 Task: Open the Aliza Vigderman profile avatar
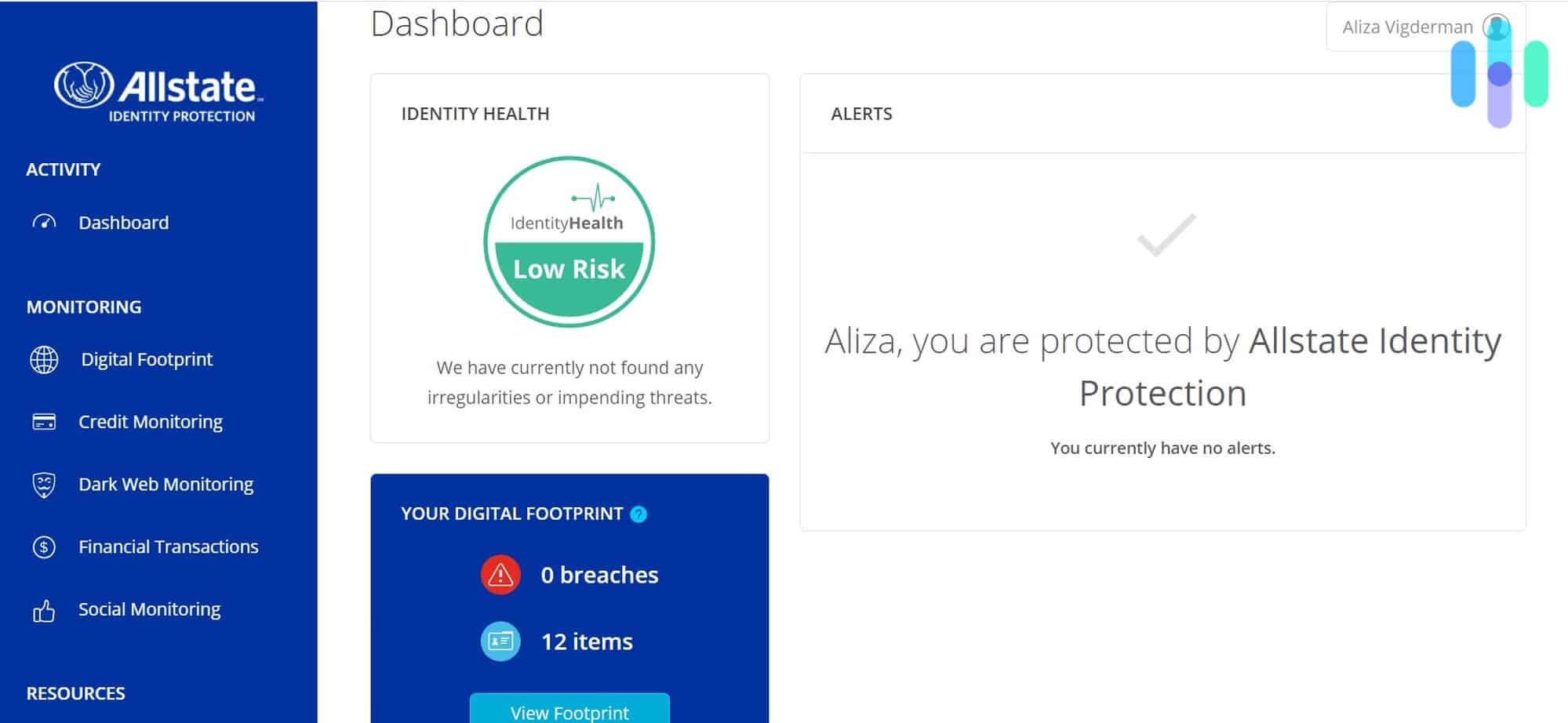coord(1497,26)
